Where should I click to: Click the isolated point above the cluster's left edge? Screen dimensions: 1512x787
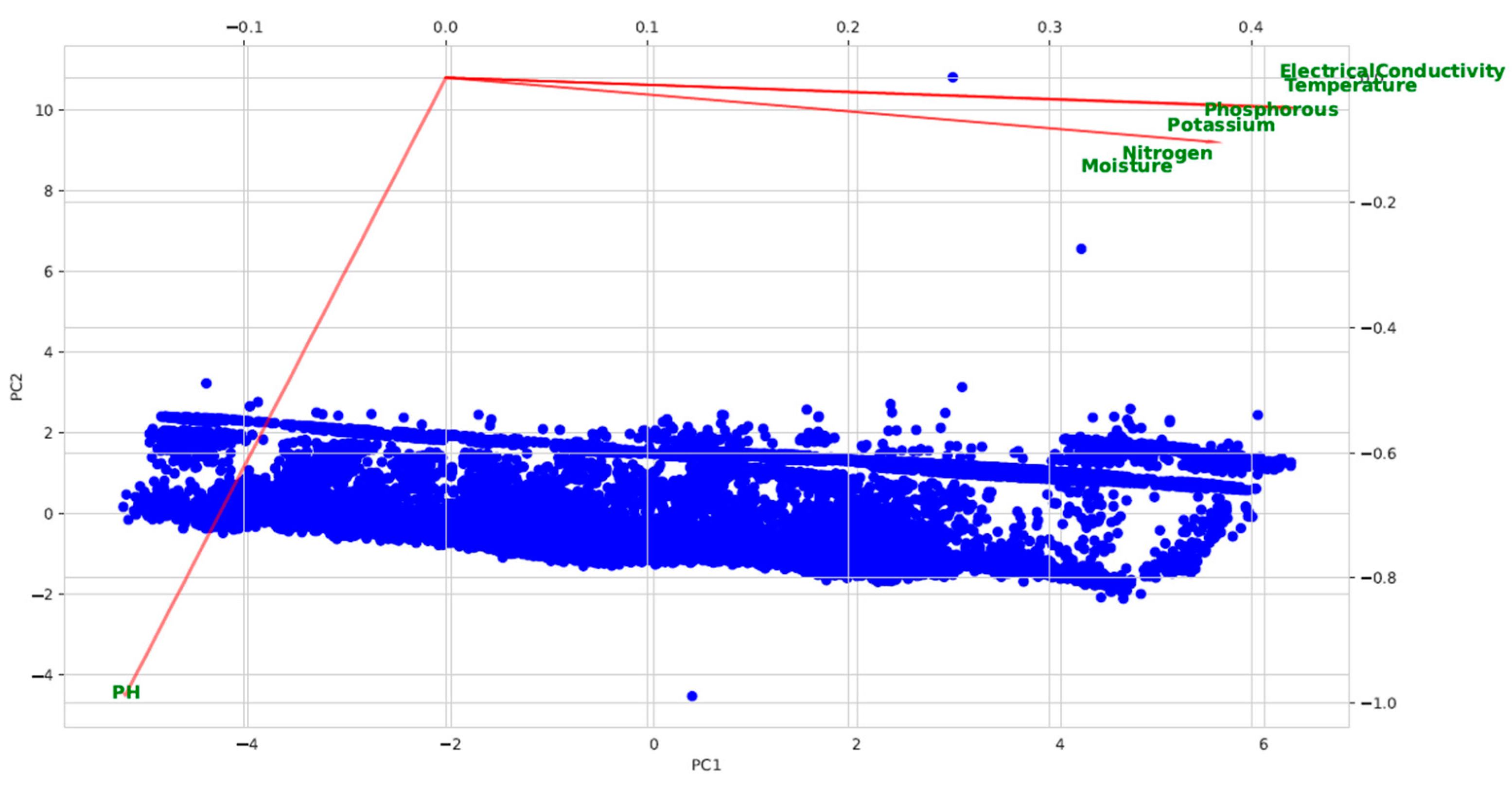click(206, 383)
